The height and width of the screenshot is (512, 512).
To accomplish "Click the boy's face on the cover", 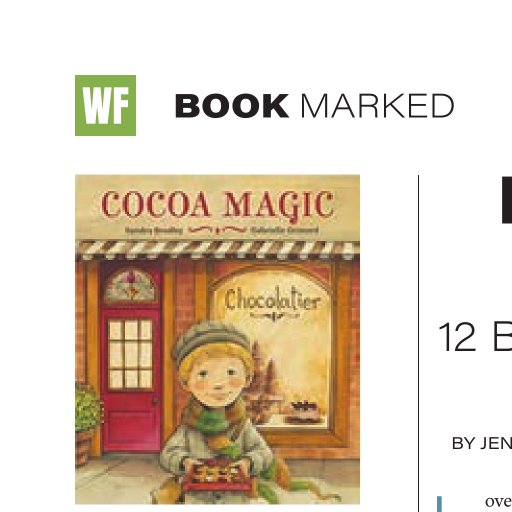I will click(x=217, y=380).
